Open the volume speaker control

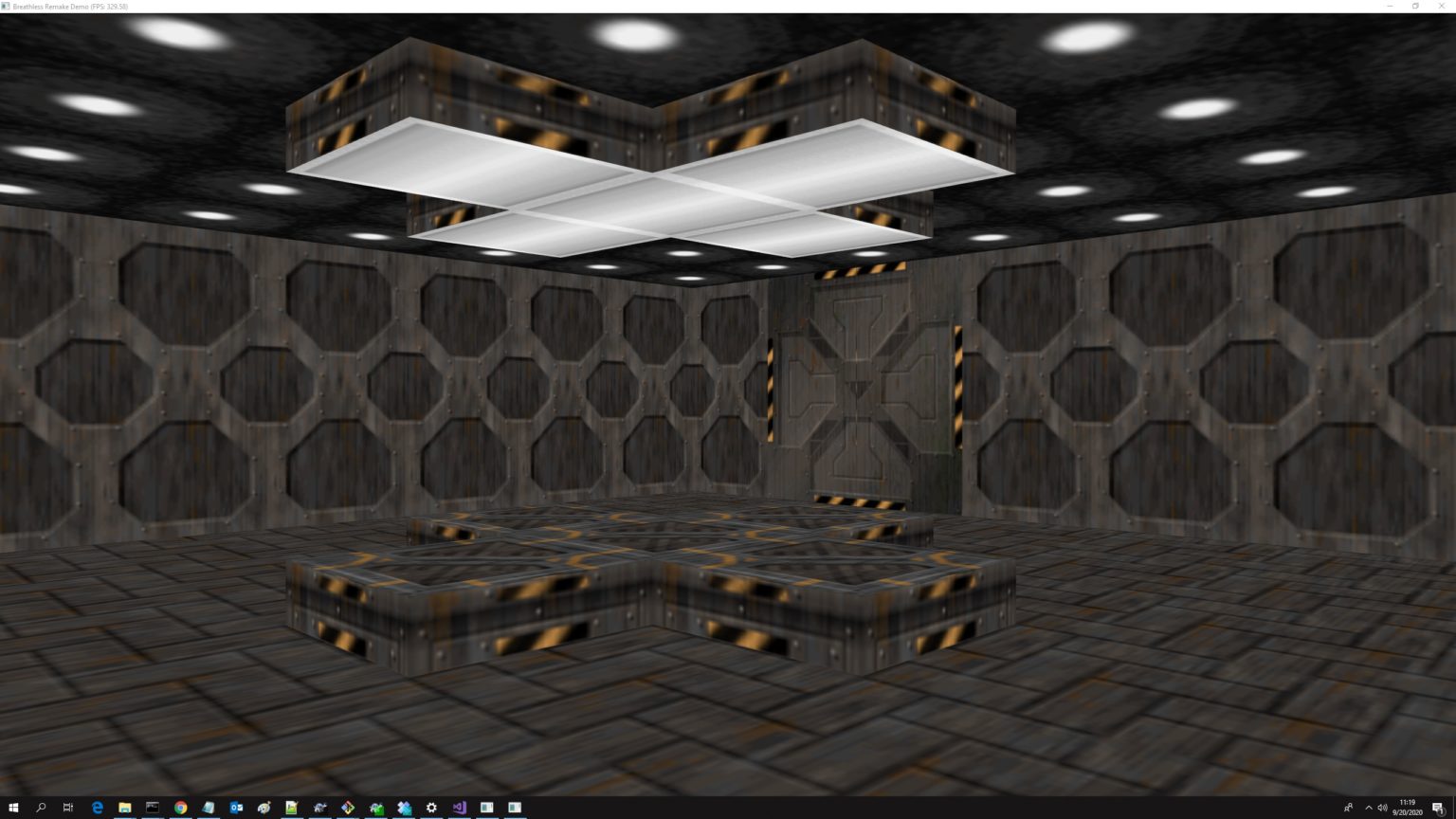point(1382,808)
